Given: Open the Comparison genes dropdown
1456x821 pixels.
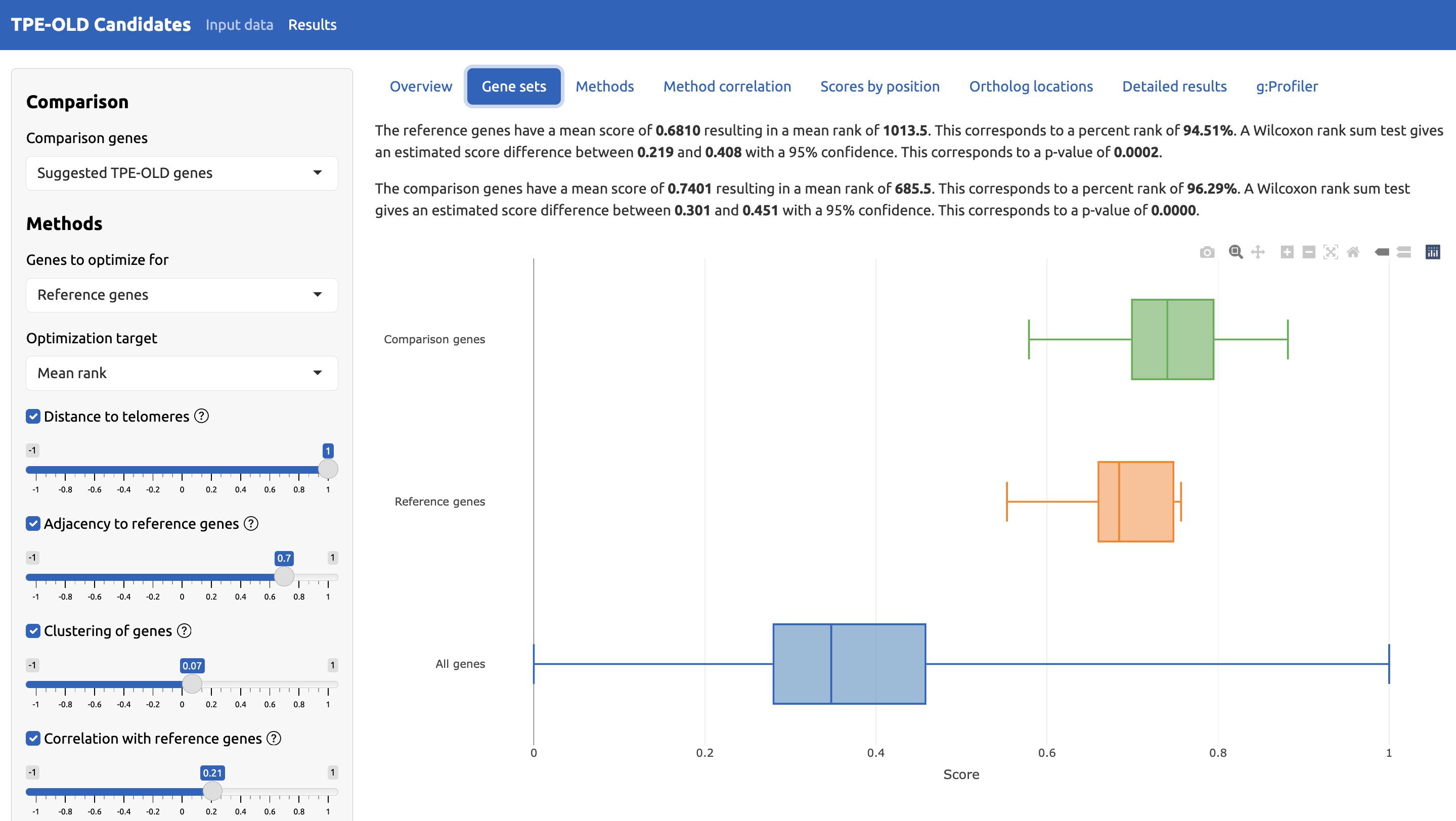Looking at the screenshot, I should click(182, 173).
